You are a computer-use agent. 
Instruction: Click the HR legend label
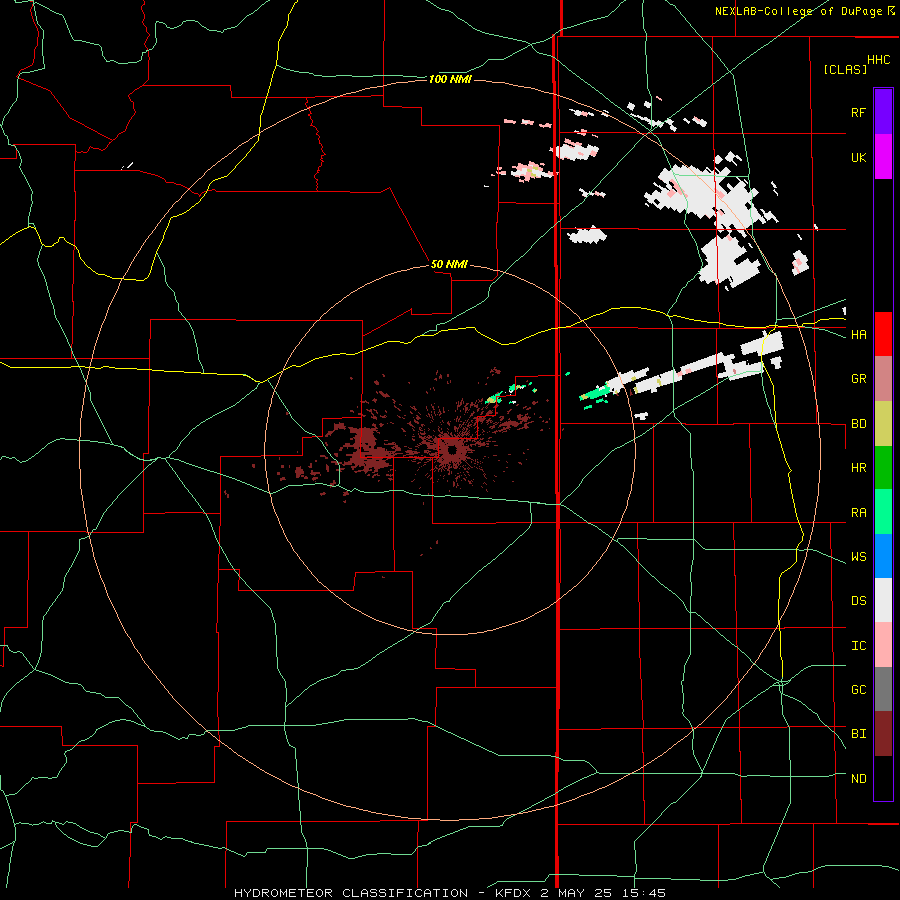click(x=858, y=468)
